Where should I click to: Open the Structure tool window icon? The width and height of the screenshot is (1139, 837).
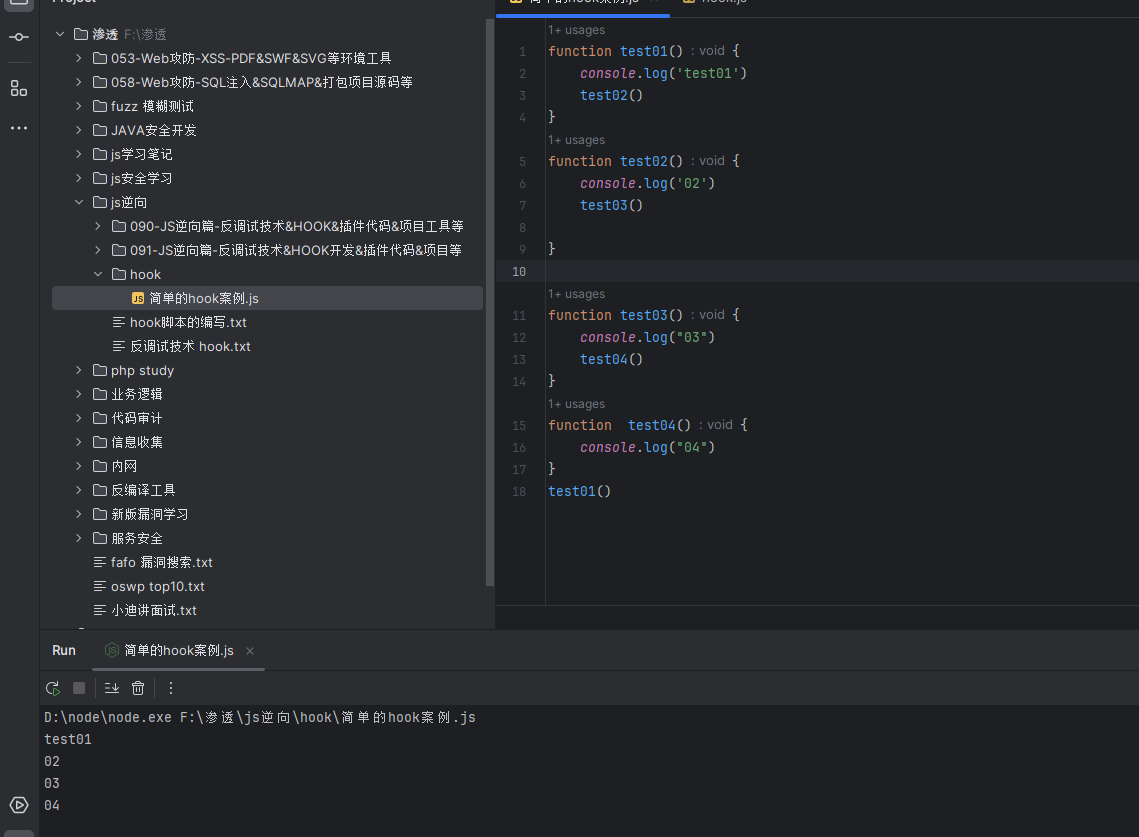19,89
